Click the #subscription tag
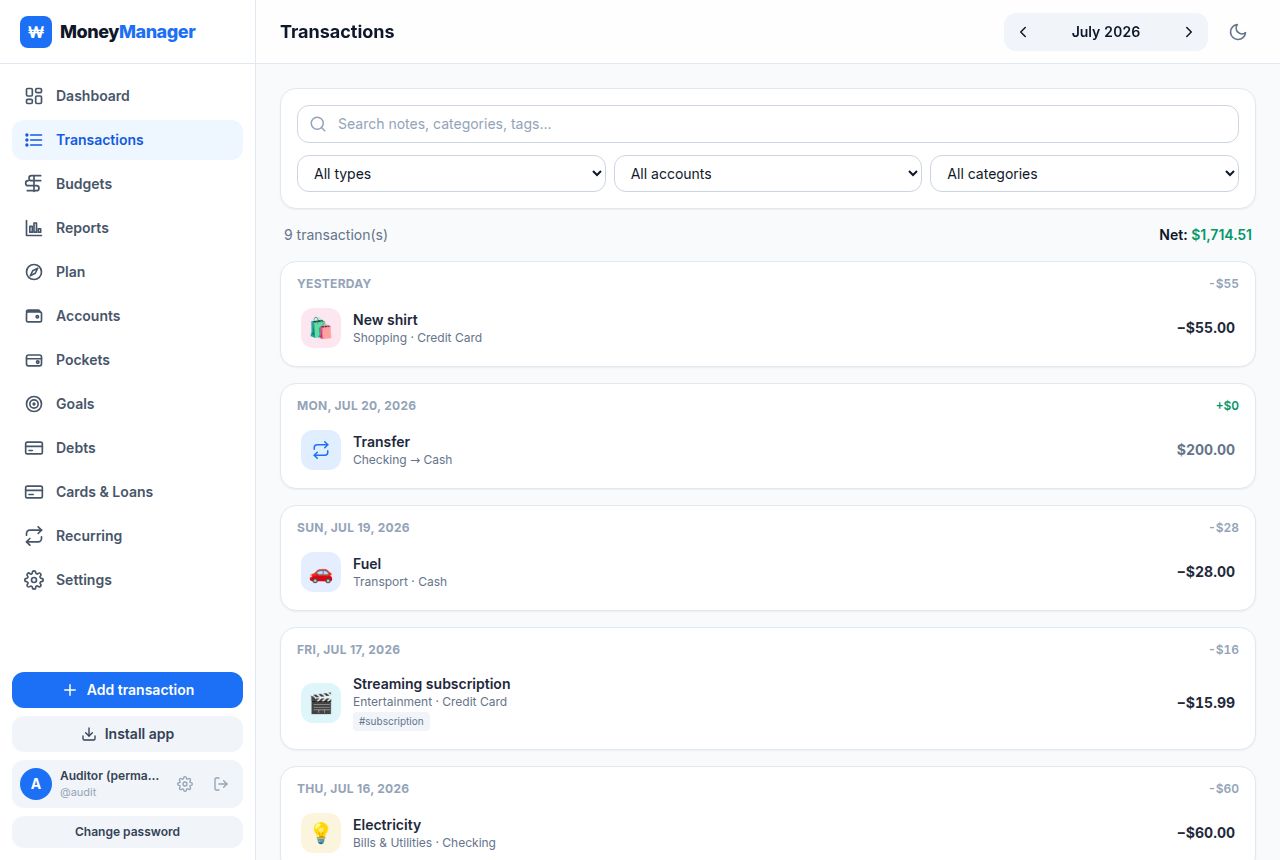The height and width of the screenshot is (860, 1280). 391,721
